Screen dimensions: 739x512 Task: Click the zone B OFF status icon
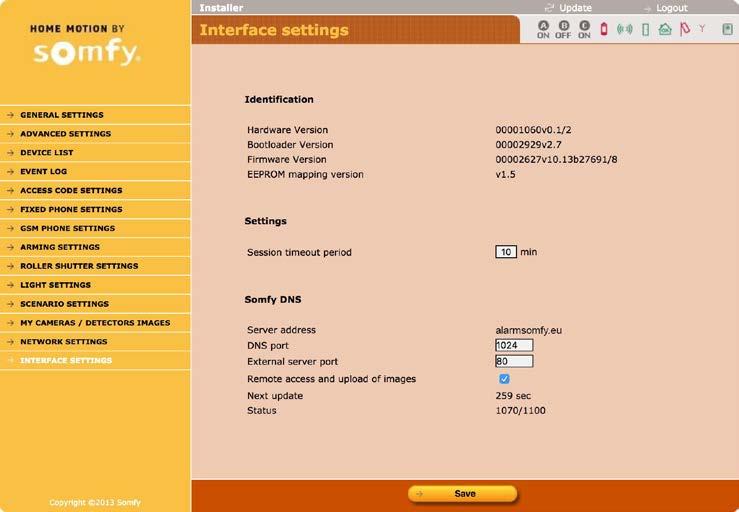click(563, 29)
